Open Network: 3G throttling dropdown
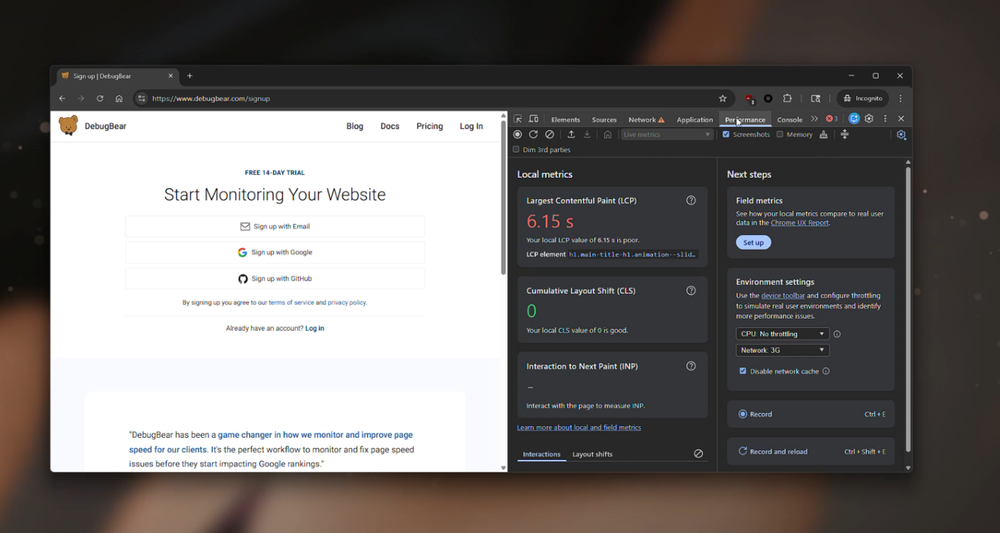The width and height of the screenshot is (1000, 533). (x=782, y=350)
